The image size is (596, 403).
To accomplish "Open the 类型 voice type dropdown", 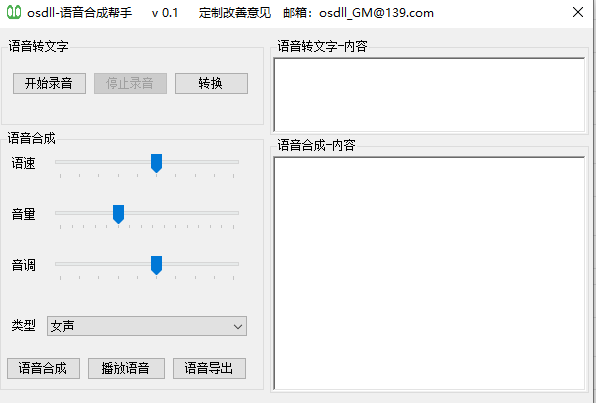I will 147,326.
